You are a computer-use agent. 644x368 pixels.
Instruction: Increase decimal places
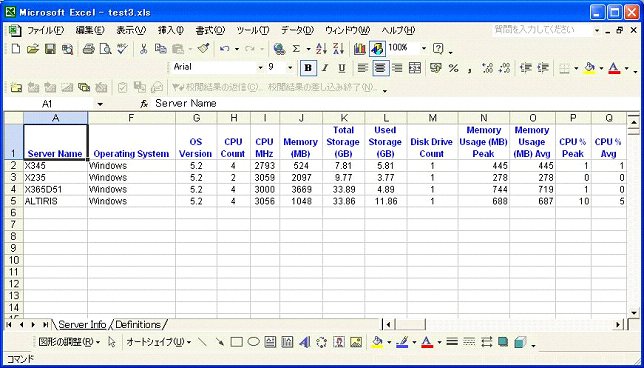(x=488, y=68)
